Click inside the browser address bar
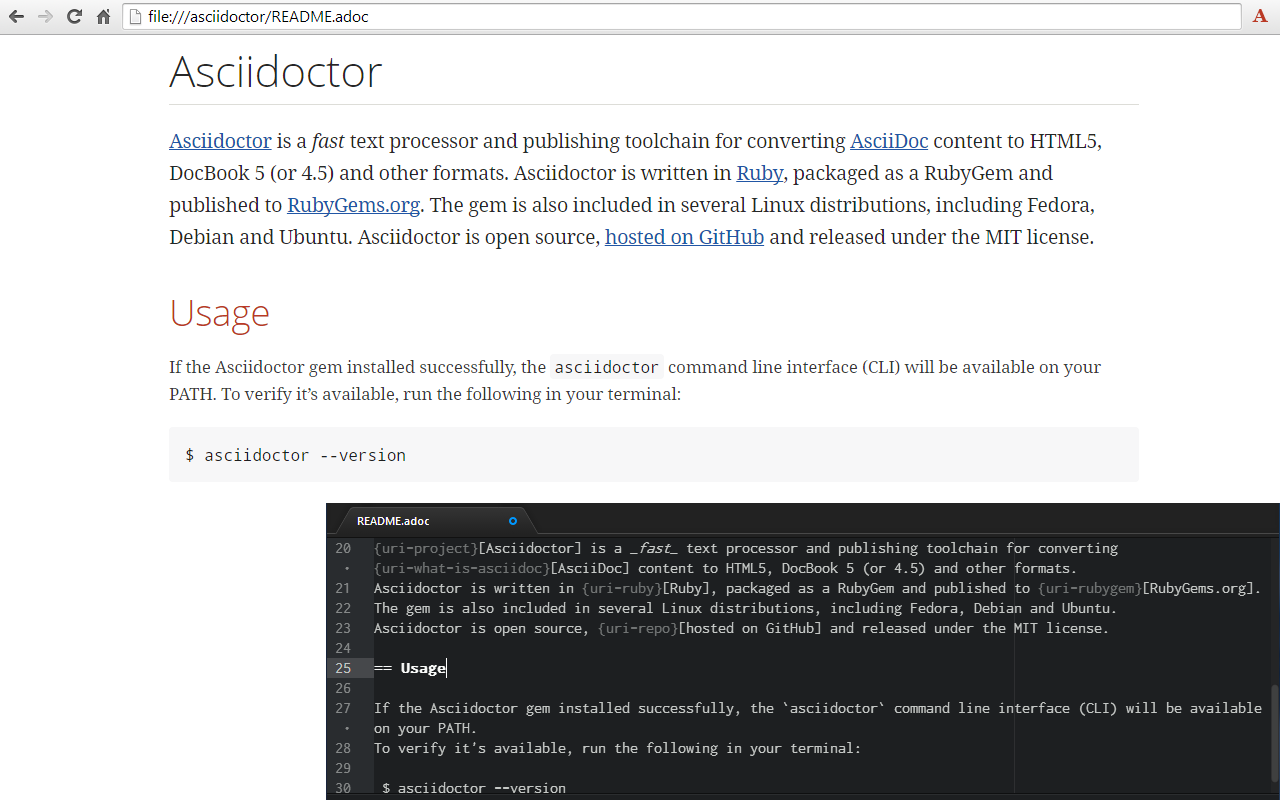 click(x=400, y=16)
